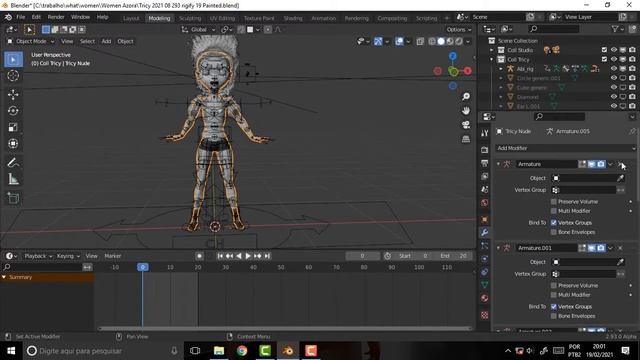Open the Options dropdown
Image resolution: width=640 pixels, height=360 pixels.
459,29
